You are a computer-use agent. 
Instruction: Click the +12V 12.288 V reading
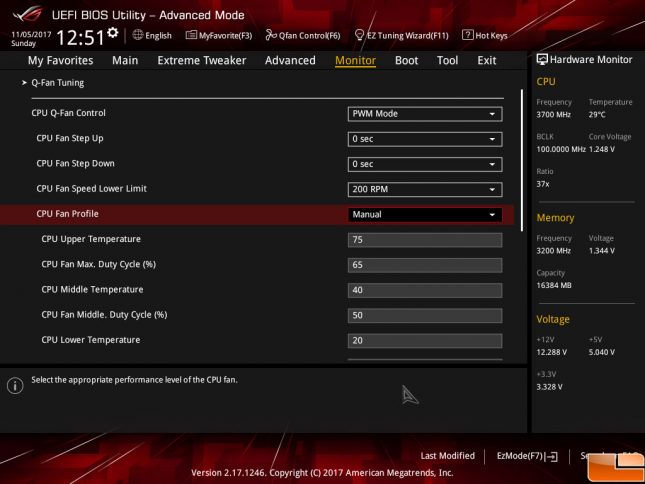click(x=551, y=352)
